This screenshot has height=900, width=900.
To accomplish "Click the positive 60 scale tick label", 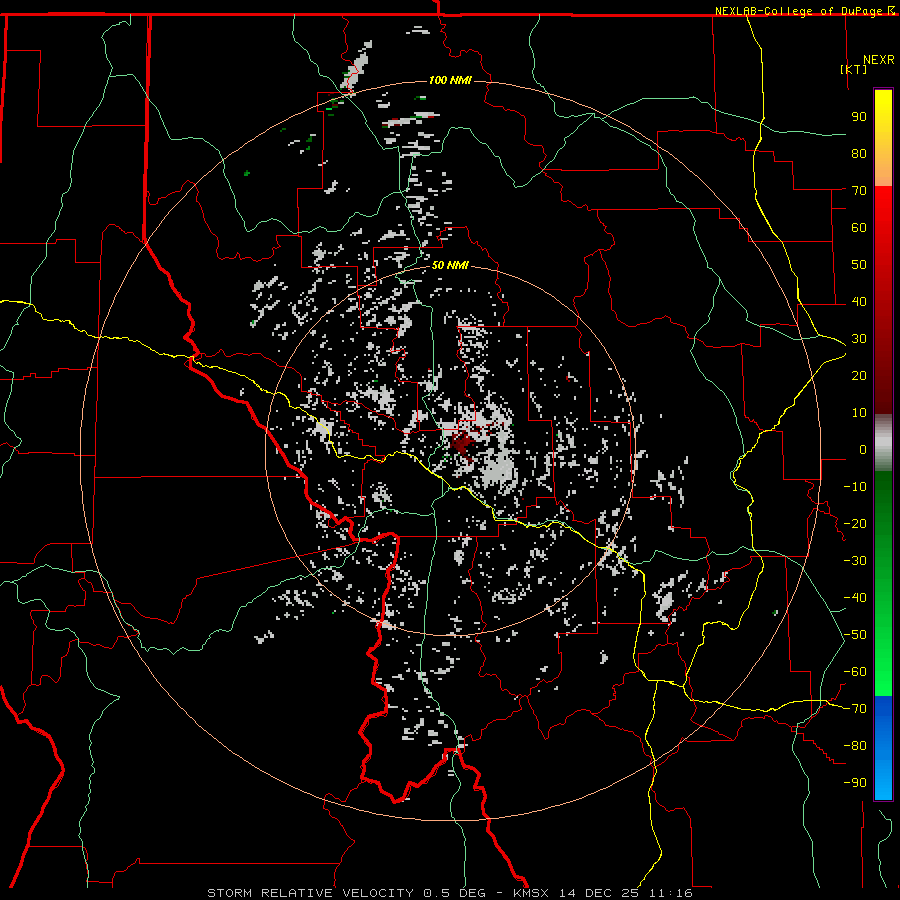I will [859, 227].
